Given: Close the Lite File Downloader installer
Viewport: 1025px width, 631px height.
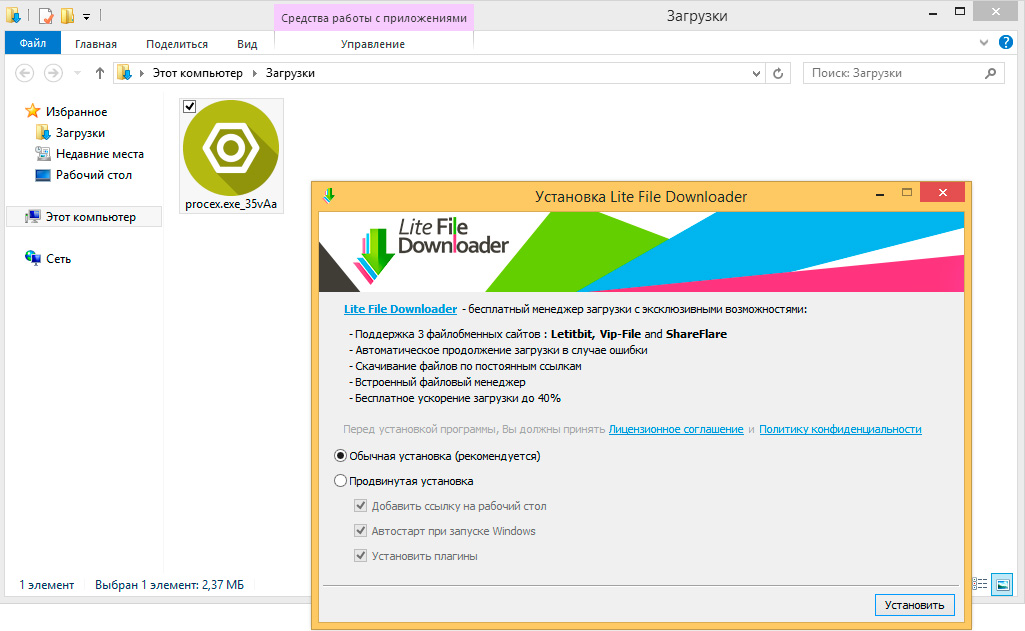Looking at the screenshot, I should (942, 192).
